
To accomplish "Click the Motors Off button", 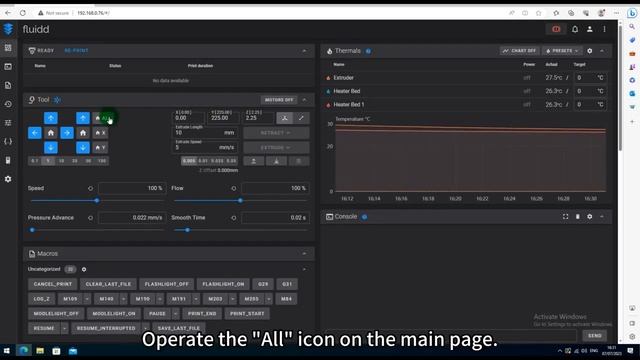I will (x=279, y=100).
